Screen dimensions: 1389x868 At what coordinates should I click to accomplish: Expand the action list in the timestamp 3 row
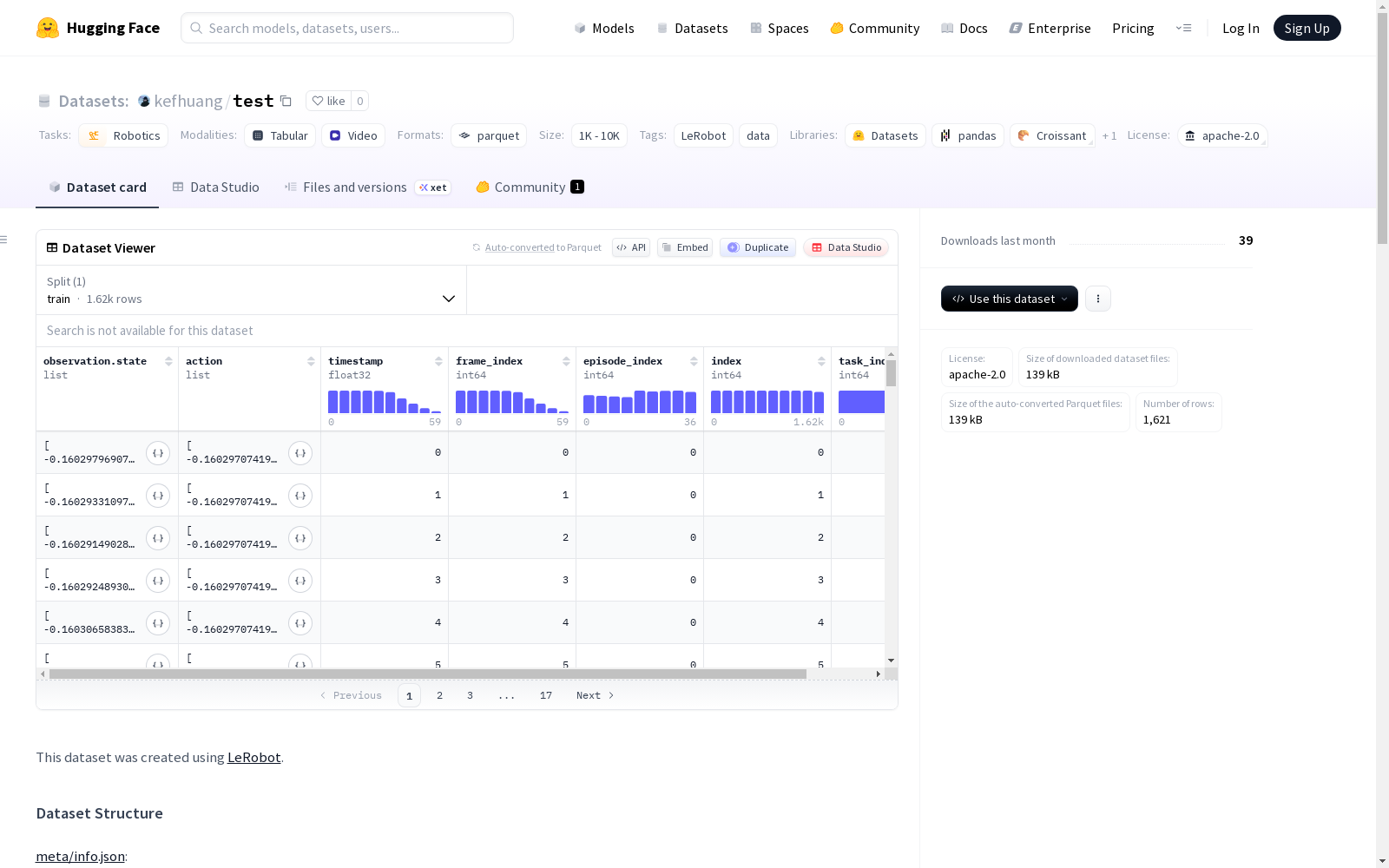click(300, 581)
